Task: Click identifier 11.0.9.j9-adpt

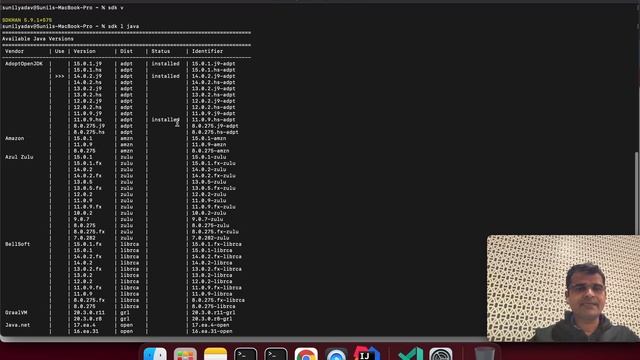Action: pos(213,113)
